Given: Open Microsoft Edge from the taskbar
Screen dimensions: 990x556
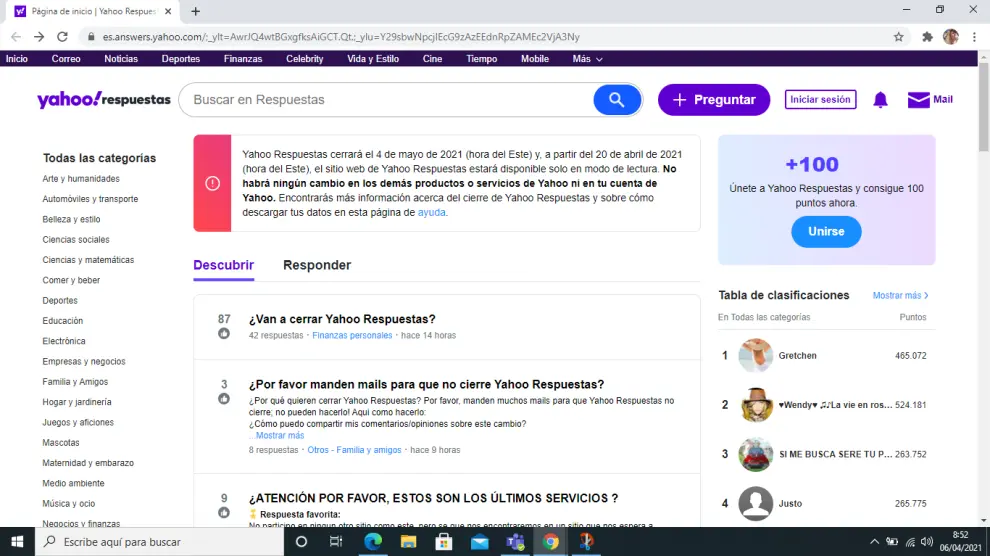Looking at the screenshot, I should click(x=373, y=542).
